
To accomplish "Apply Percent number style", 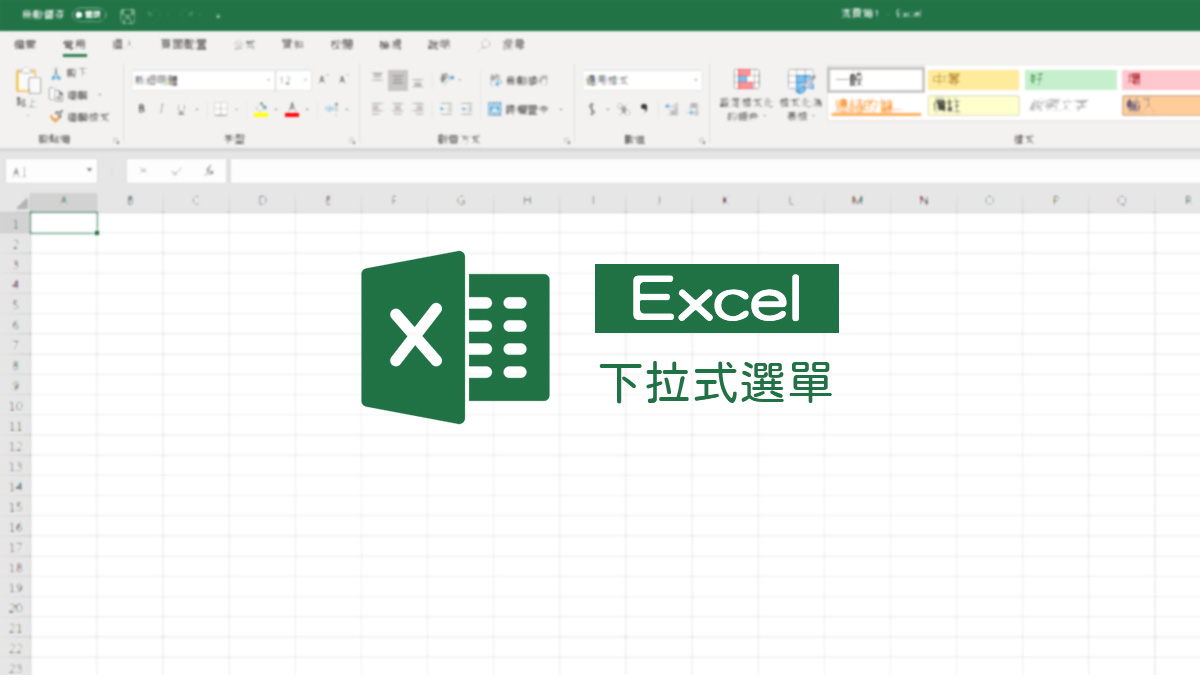I will [x=626, y=109].
